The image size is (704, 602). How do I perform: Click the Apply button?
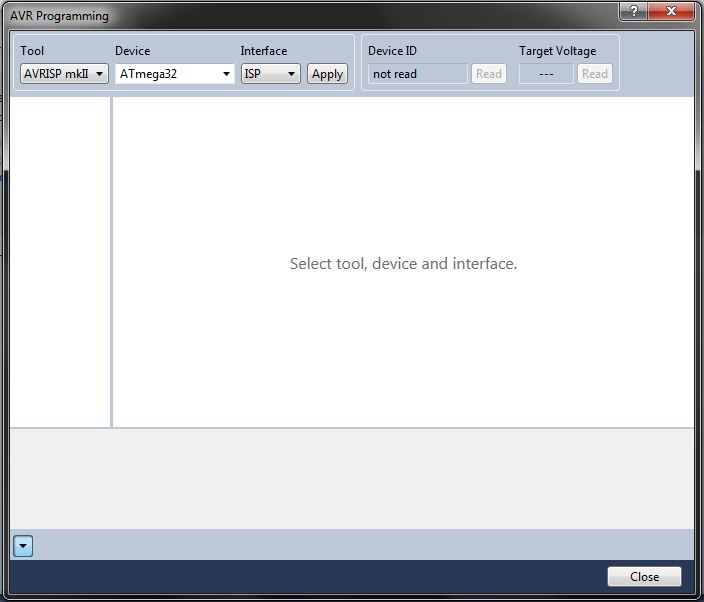pos(327,74)
